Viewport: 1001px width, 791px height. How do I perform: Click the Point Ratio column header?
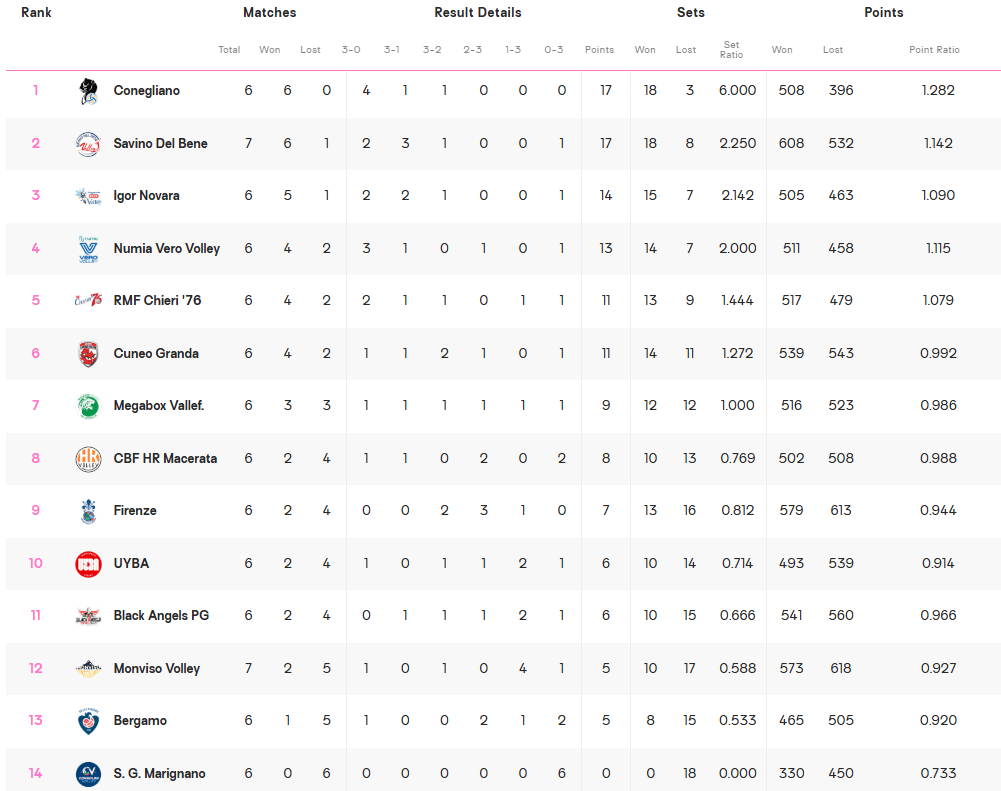point(934,50)
